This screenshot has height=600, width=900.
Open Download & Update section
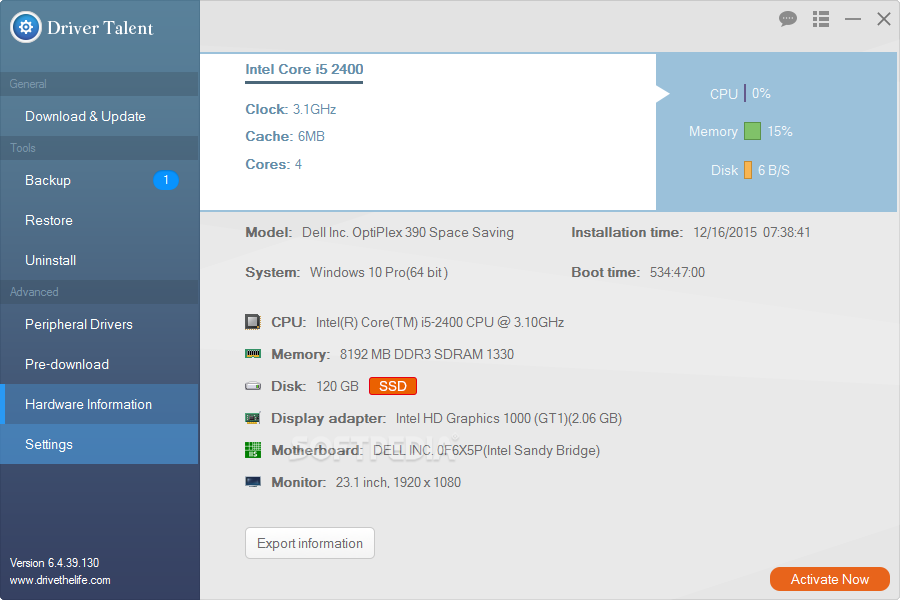[99, 116]
